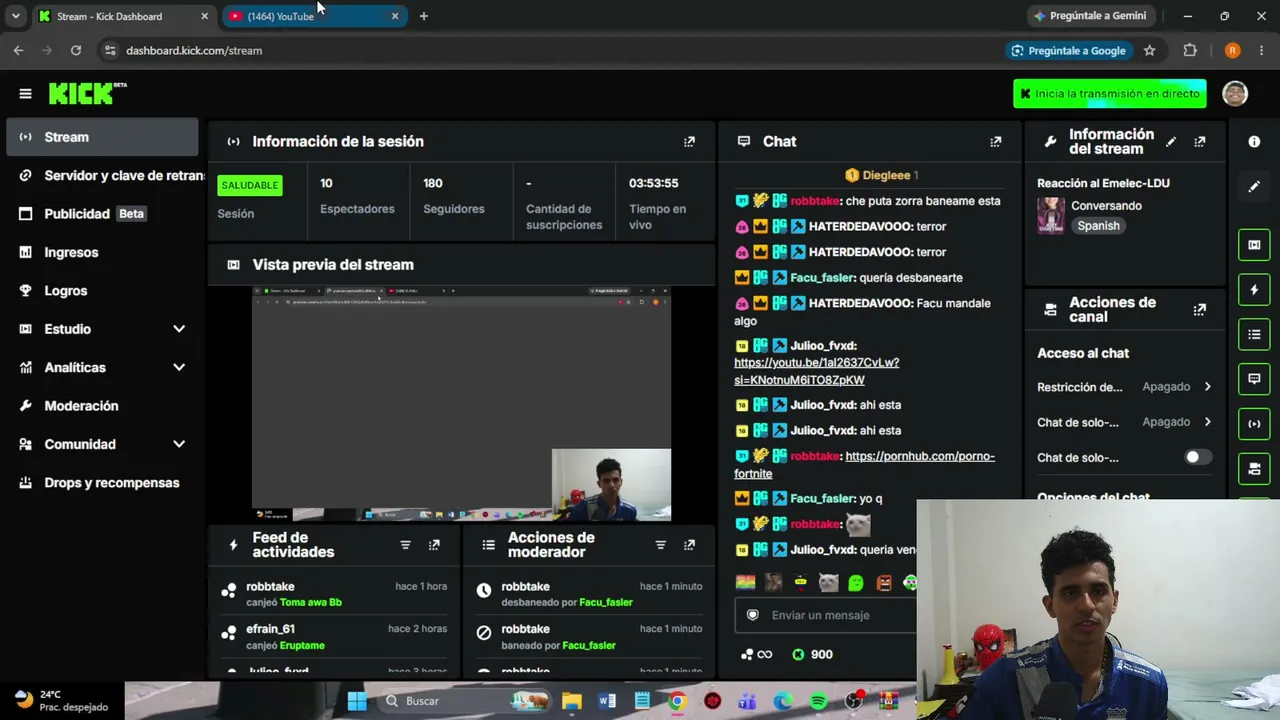Pop out the Chat panel
1280x720 pixels.
pos(995,142)
